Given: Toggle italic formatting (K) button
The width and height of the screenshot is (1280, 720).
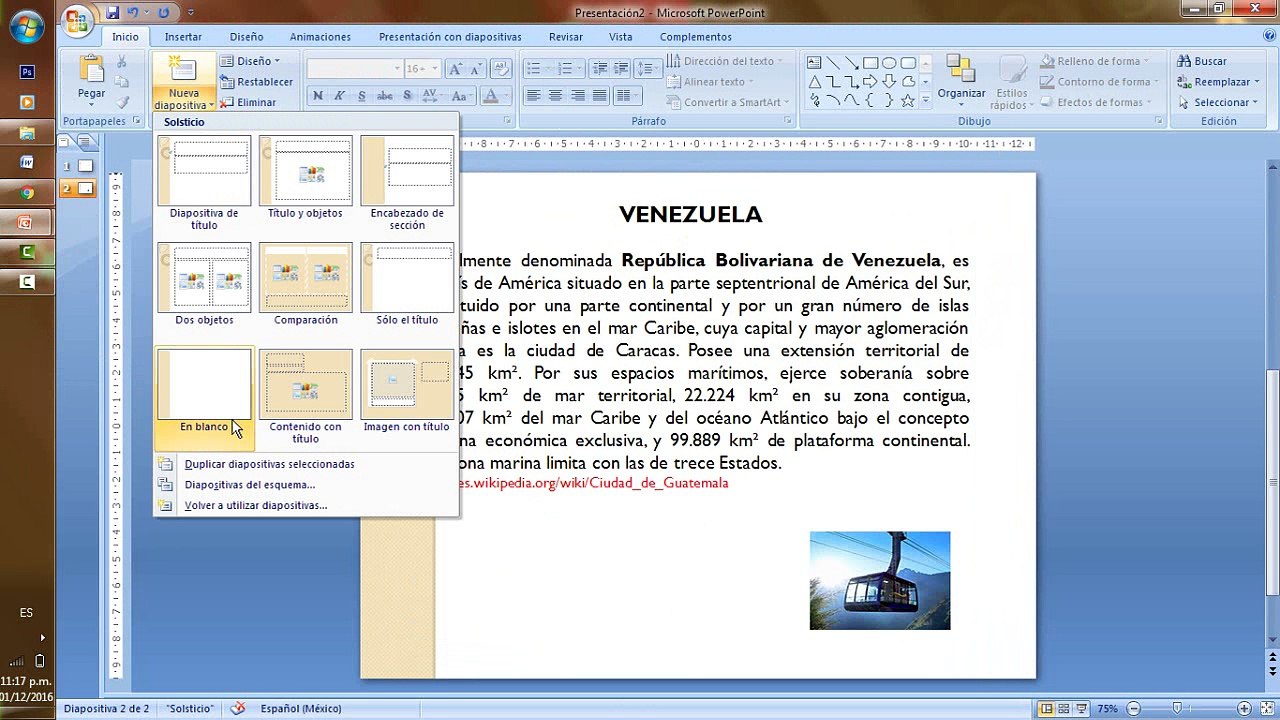Looking at the screenshot, I should (339, 96).
